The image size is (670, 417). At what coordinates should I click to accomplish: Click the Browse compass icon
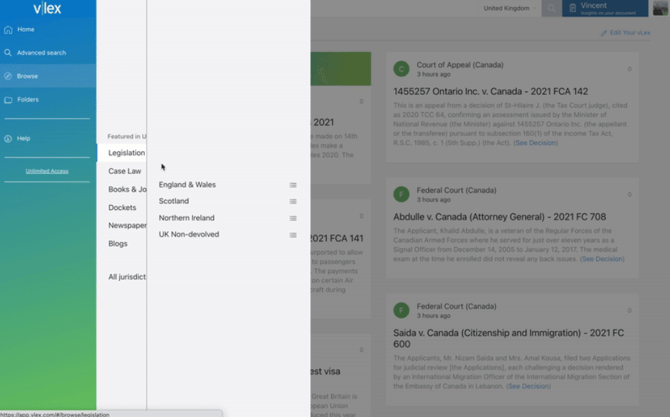click(8, 76)
